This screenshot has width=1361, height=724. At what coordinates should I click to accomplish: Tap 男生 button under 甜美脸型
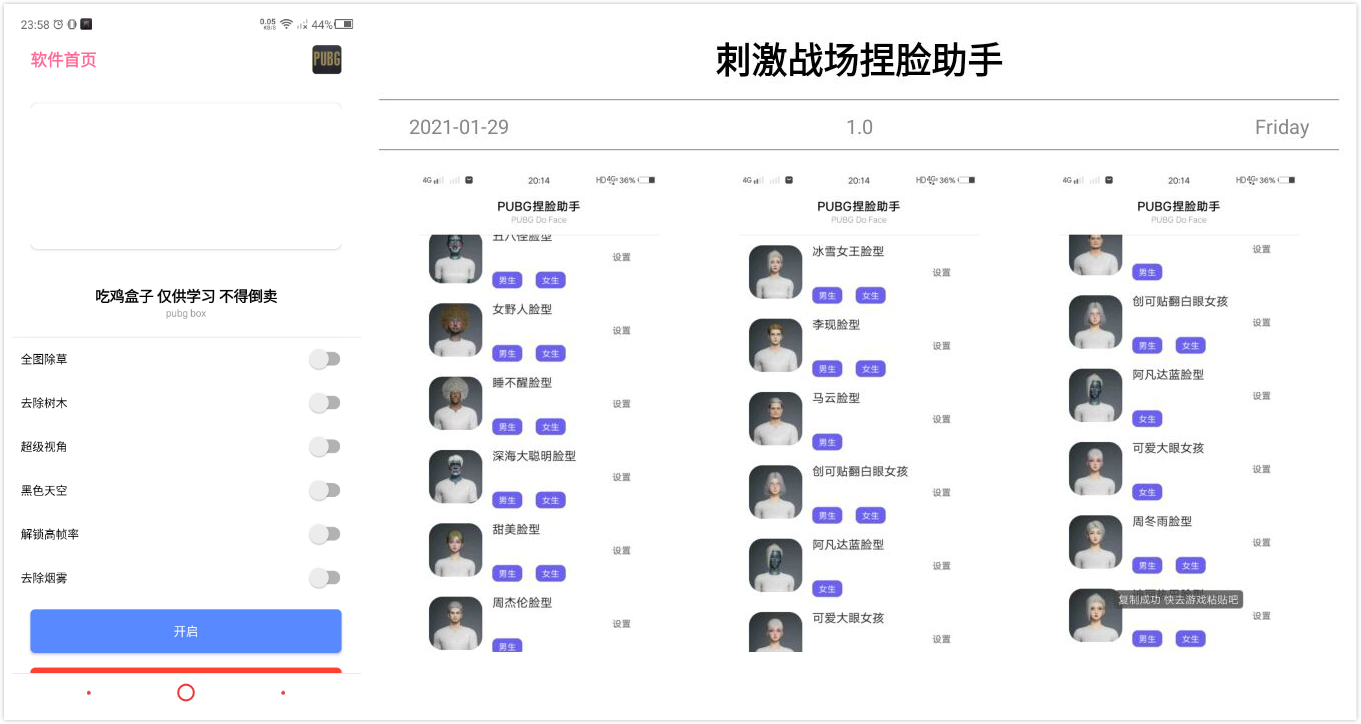[507, 574]
